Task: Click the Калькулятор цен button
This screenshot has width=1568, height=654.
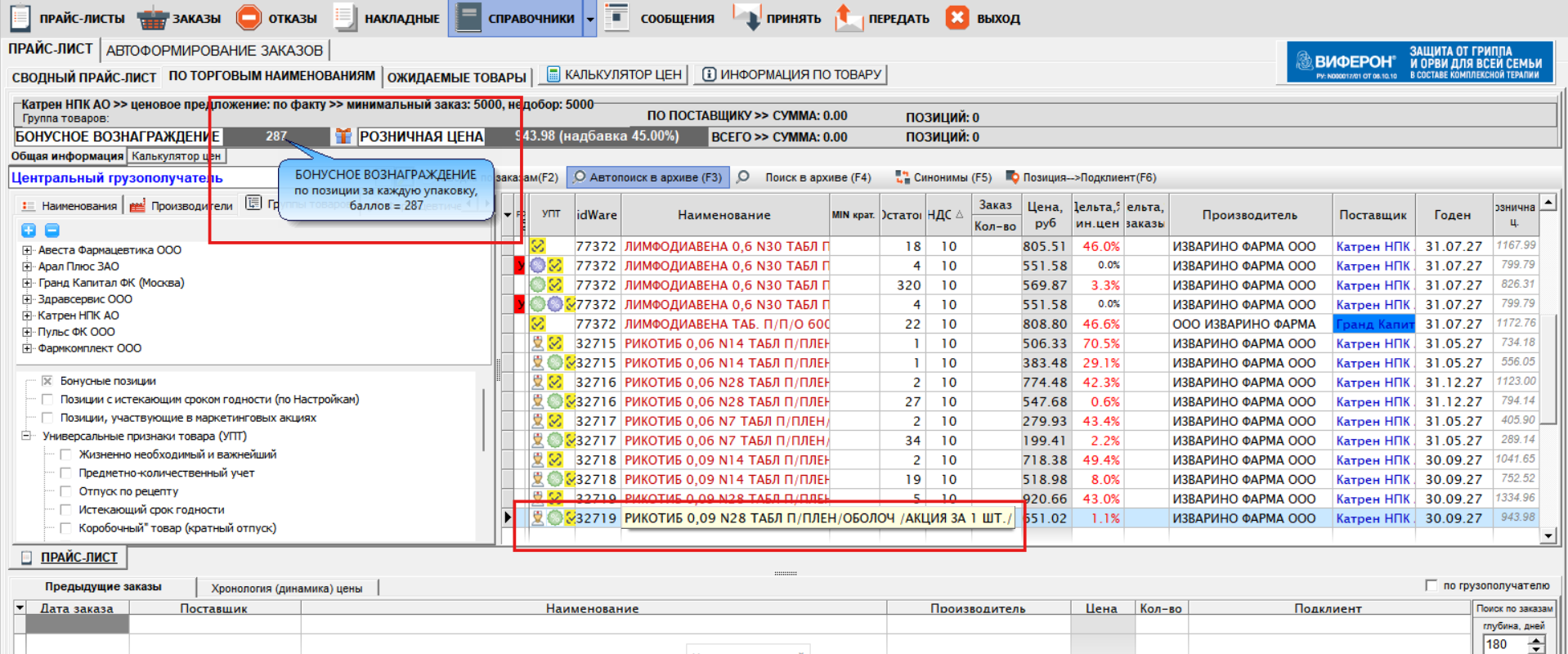Action: [615, 74]
